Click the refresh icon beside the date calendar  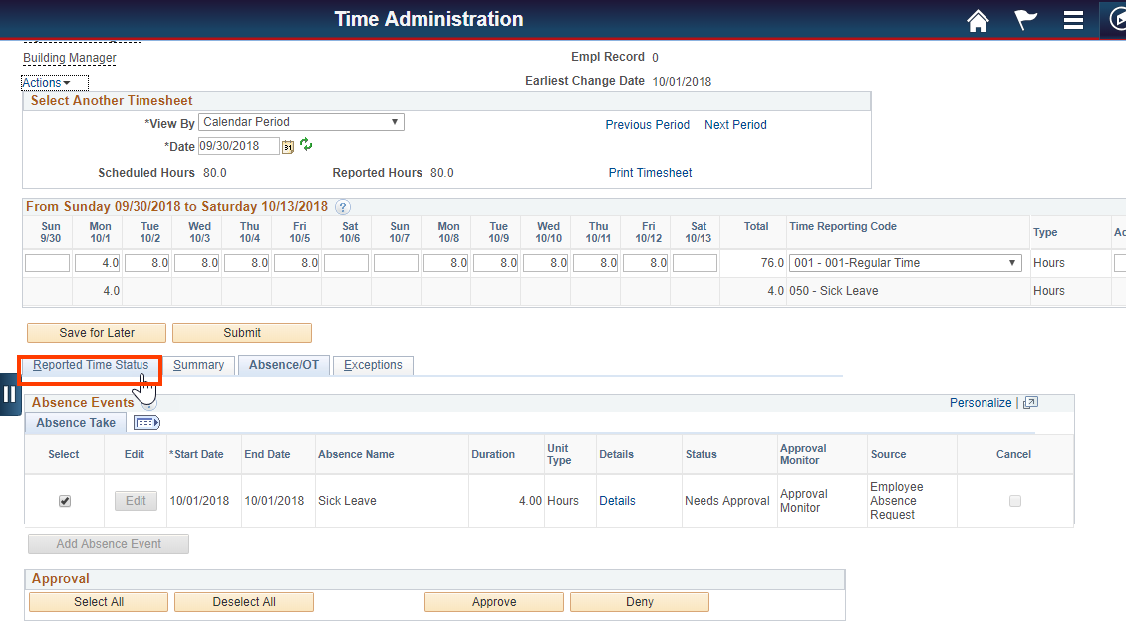click(306, 146)
